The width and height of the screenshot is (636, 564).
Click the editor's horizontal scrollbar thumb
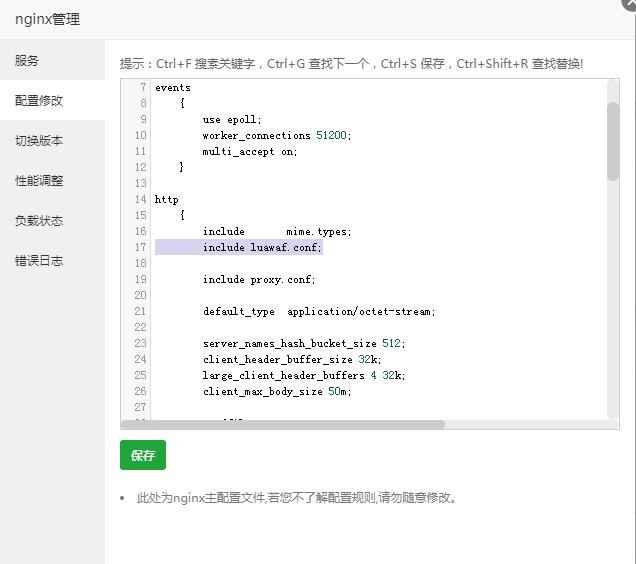click(283, 425)
